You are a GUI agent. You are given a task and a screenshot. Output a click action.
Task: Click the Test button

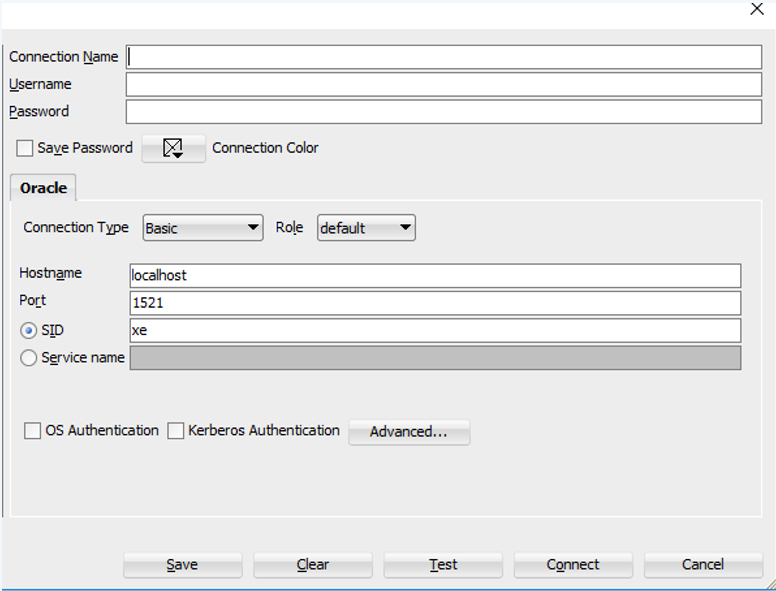coord(443,565)
